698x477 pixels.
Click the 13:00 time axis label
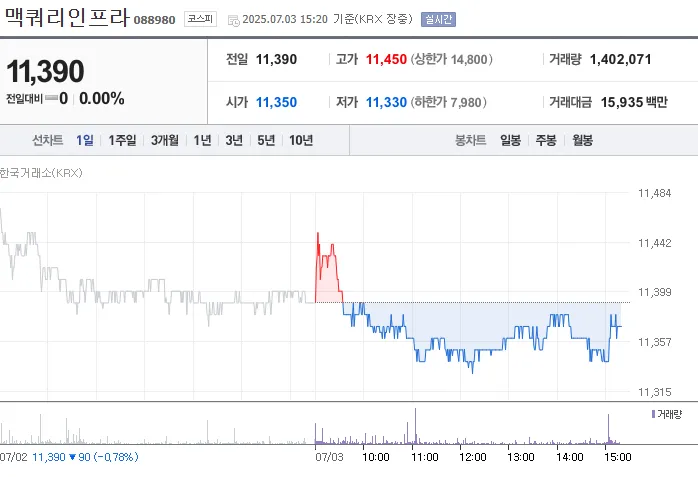(x=521, y=457)
